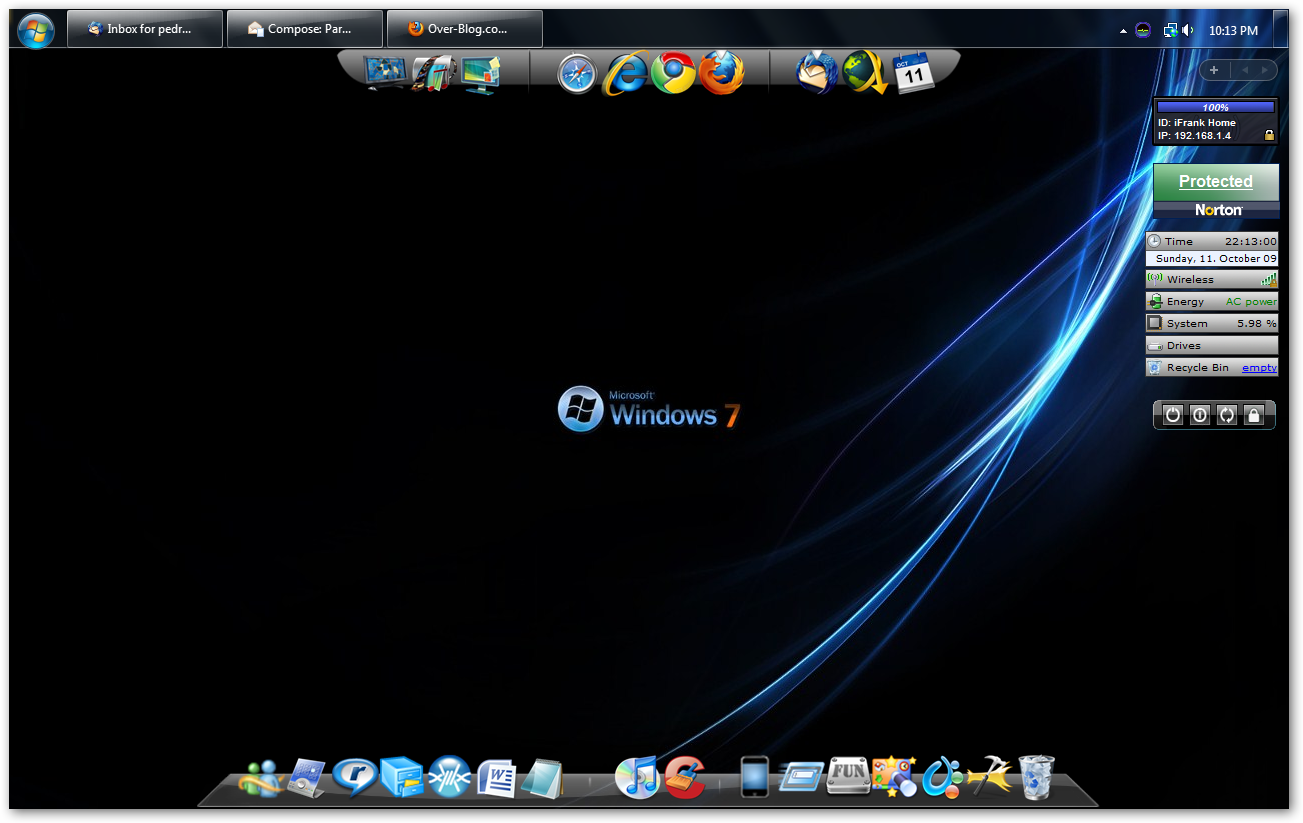Expand the Time row in system gadget
1303x823 pixels.
(x=1212, y=241)
